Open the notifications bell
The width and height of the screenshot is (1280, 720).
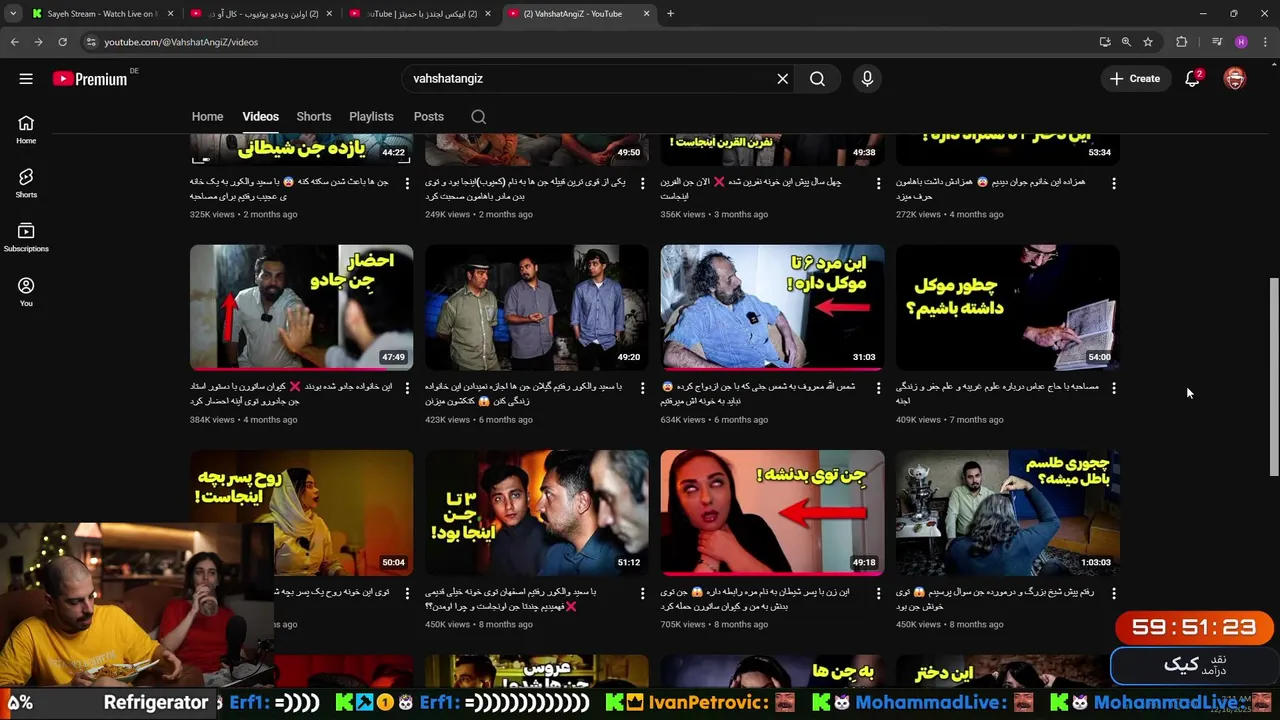pos(1192,79)
